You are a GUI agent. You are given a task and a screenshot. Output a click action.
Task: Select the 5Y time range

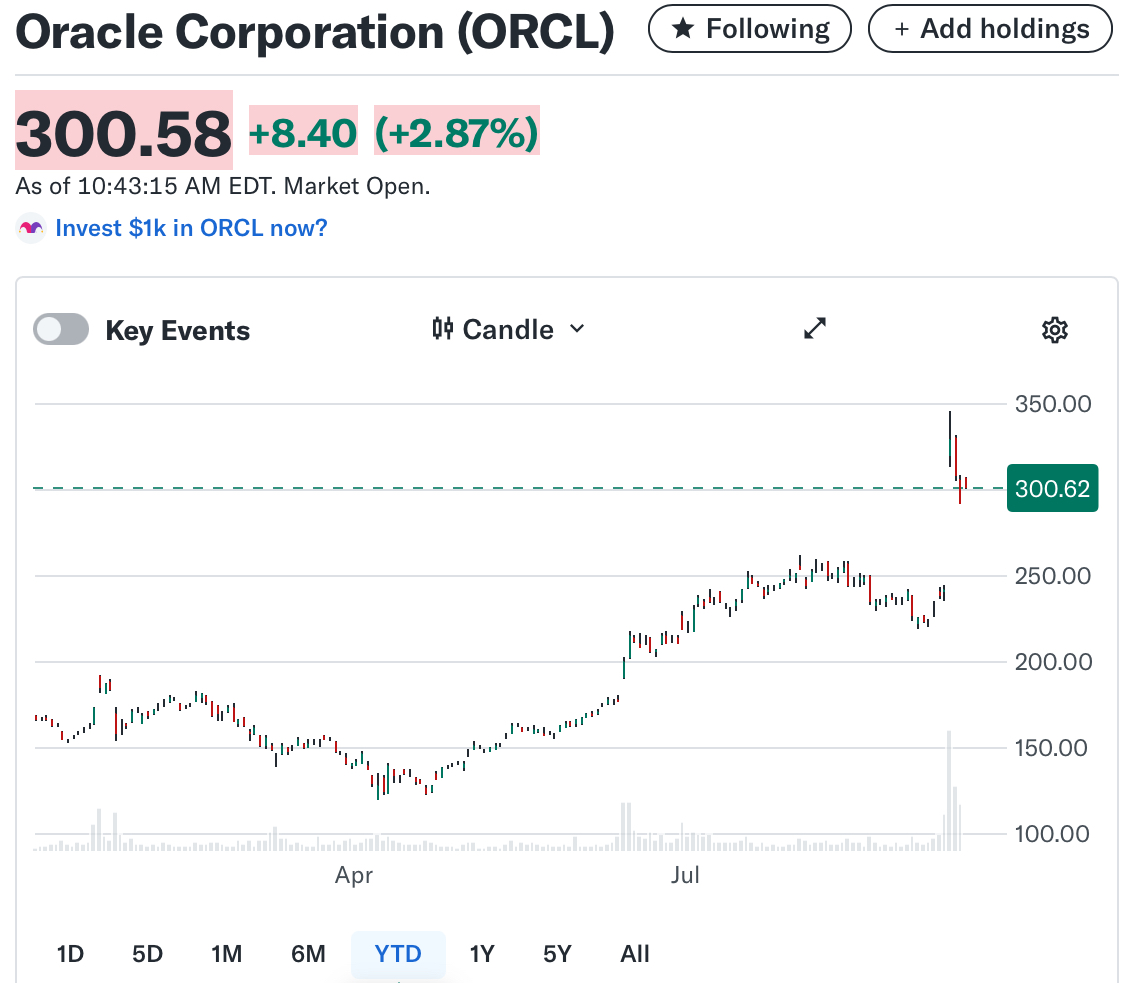point(557,954)
